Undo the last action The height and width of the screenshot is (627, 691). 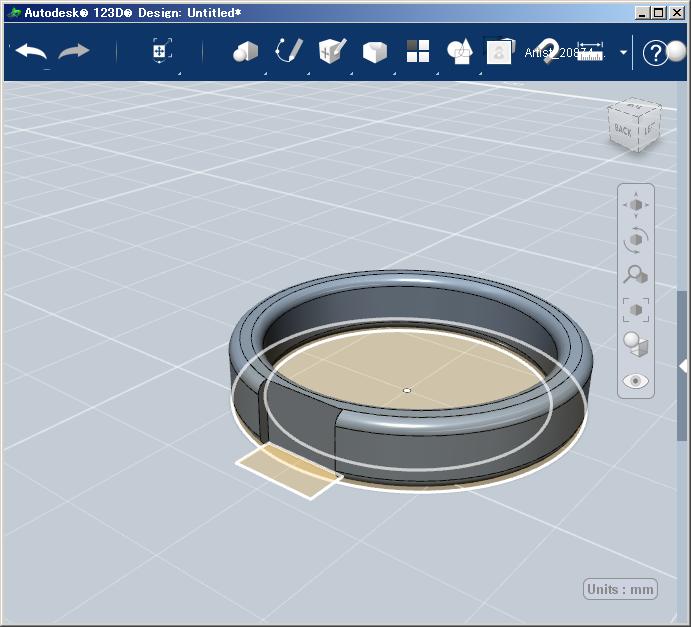click(x=31, y=52)
